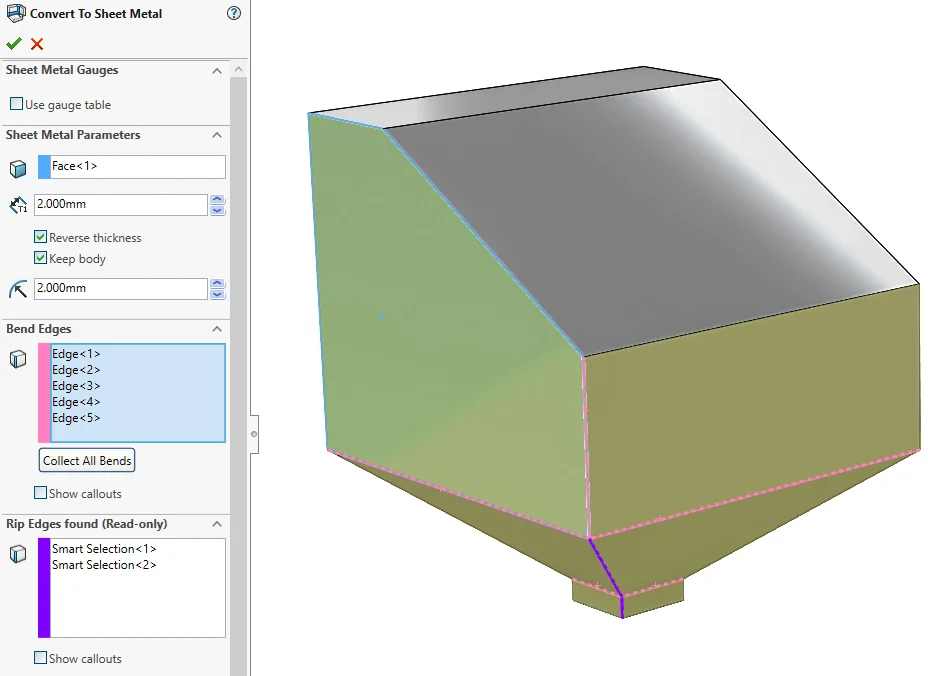Click the blue Face<1> selection color bar
Image resolution: width=951 pixels, height=676 pixels.
[x=44, y=167]
